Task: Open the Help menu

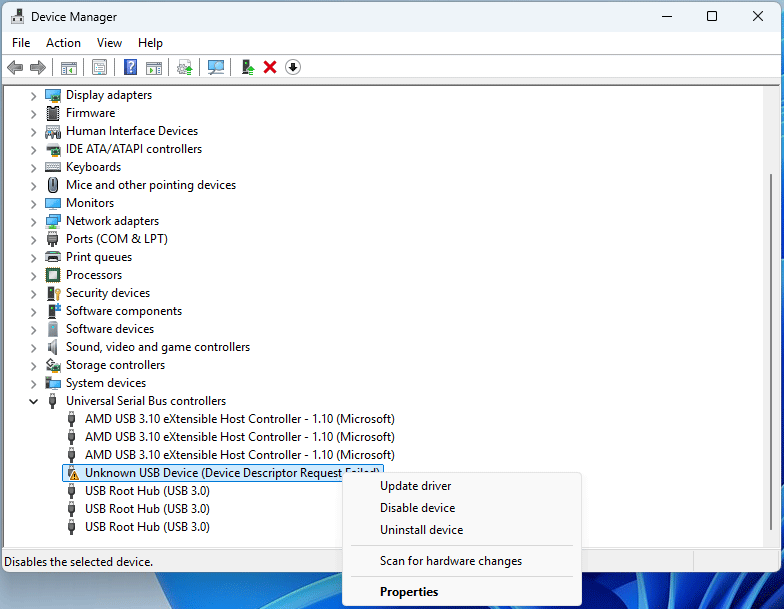Action: pos(150,43)
